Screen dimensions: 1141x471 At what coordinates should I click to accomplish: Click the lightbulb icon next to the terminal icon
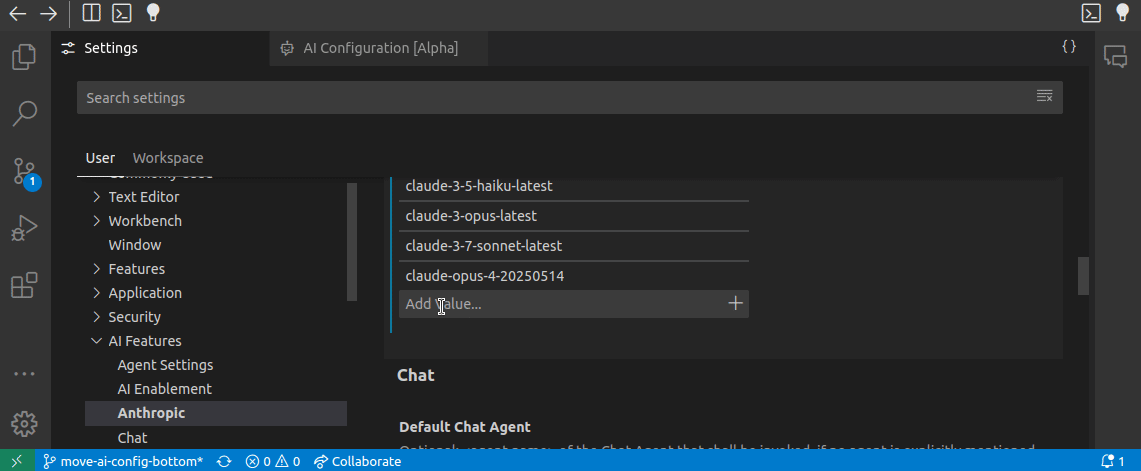(x=153, y=12)
